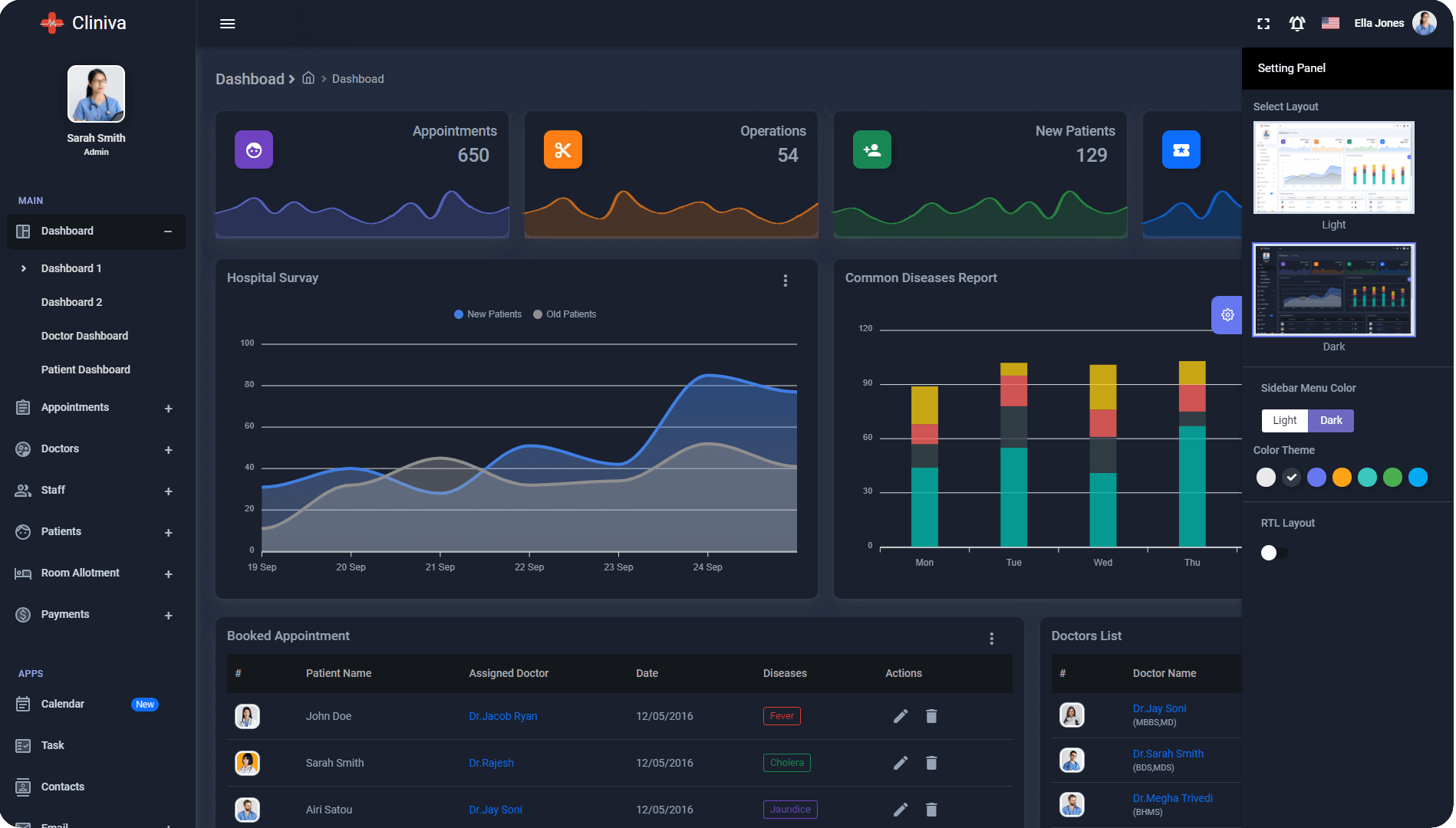Viewport: 1456px width, 828px height.
Task: Select green color theme swatch
Action: pyautogui.click(x=1392, y=478)
